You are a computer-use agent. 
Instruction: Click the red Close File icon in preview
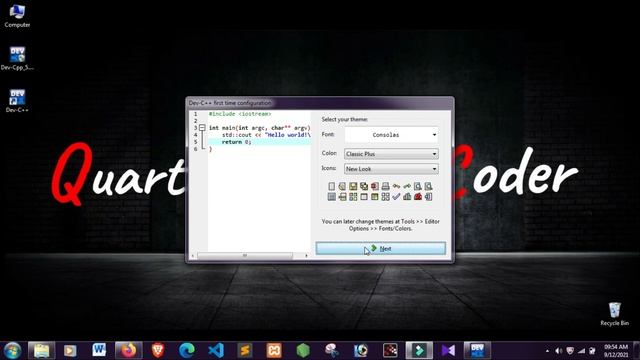(x=375, y=186)
